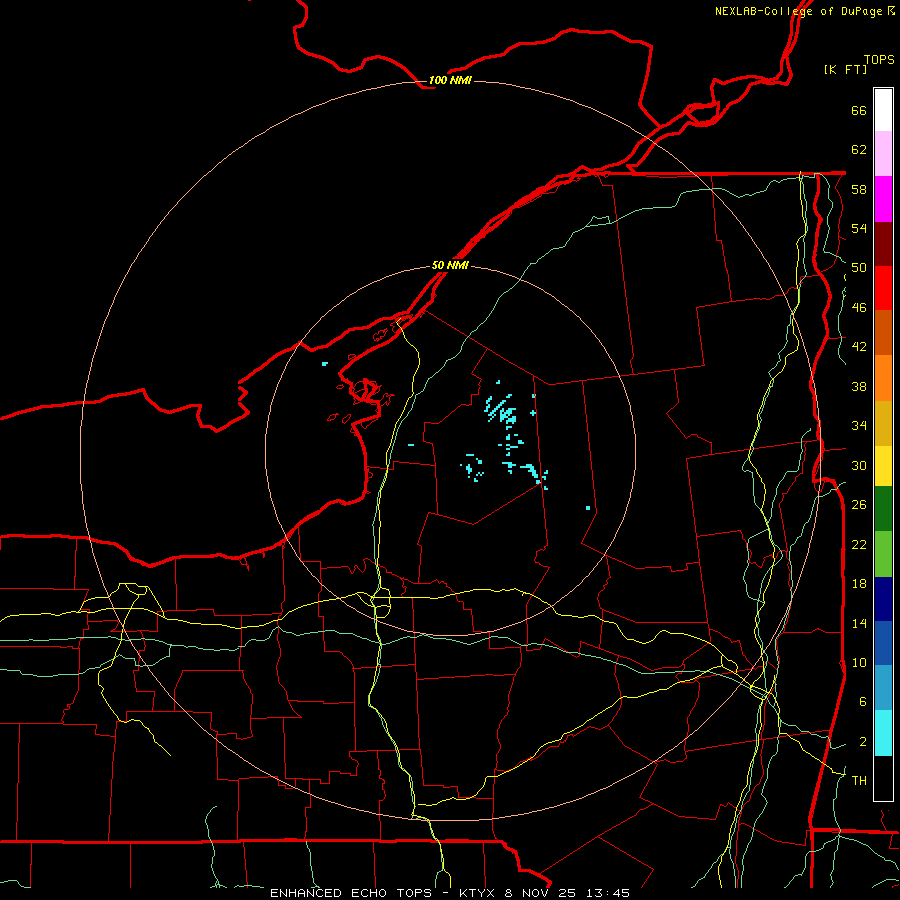
Task: Click the TH legend label
Action: (859, 781)
